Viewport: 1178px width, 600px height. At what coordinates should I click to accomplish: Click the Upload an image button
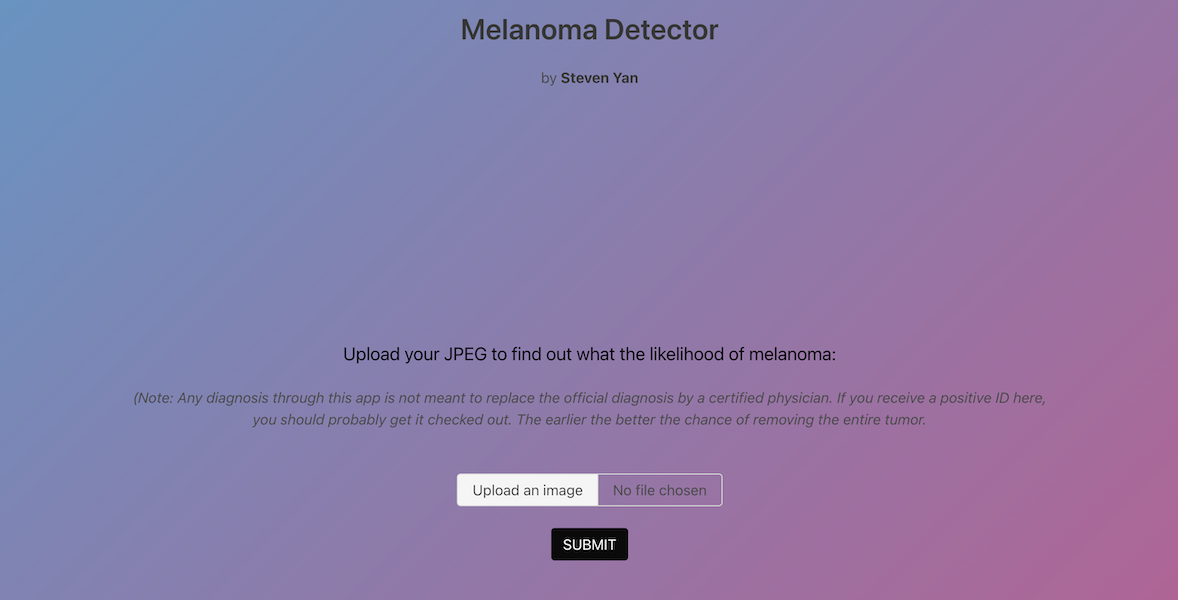[x=527, y=490]
